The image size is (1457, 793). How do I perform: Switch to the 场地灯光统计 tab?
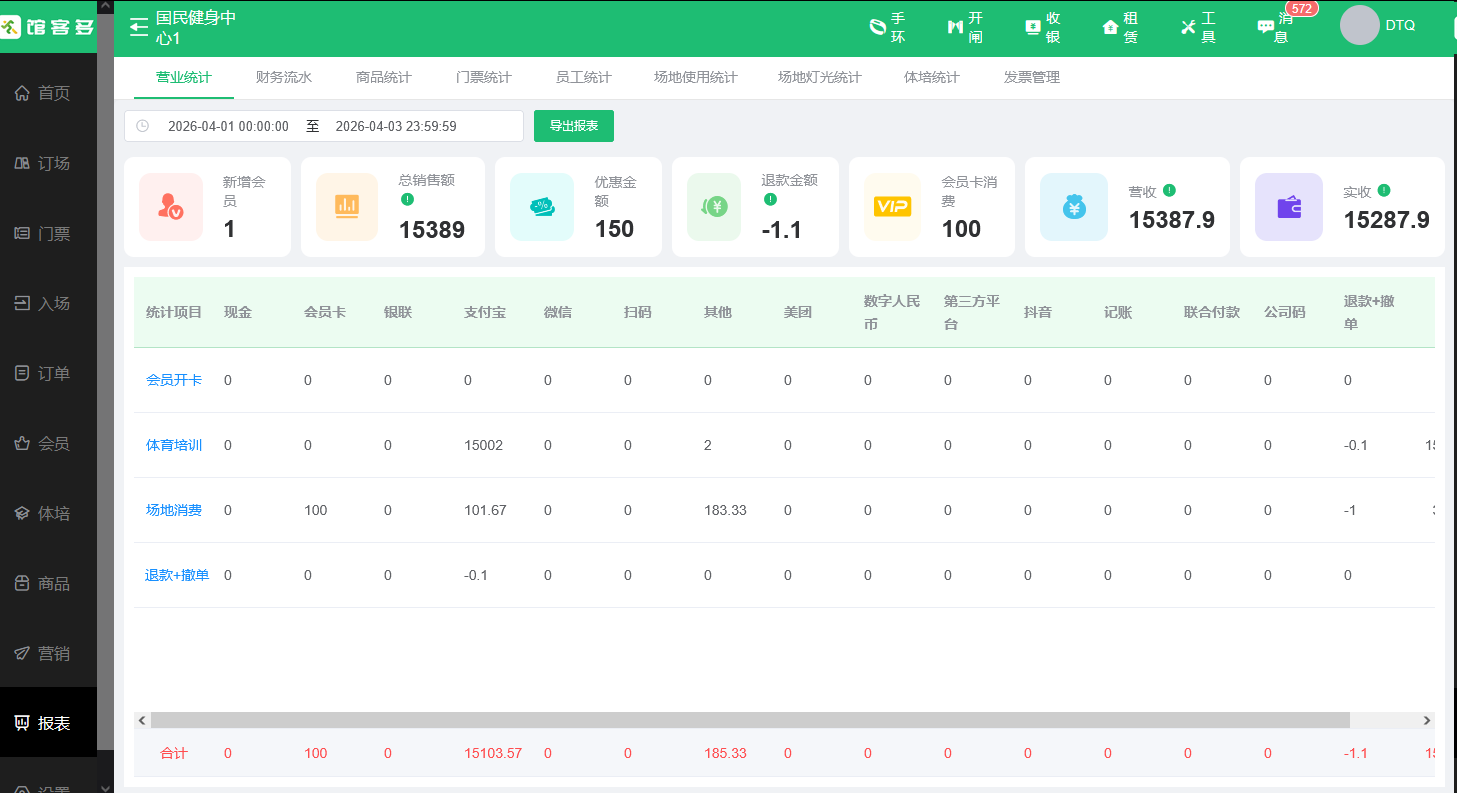(819, 77)
